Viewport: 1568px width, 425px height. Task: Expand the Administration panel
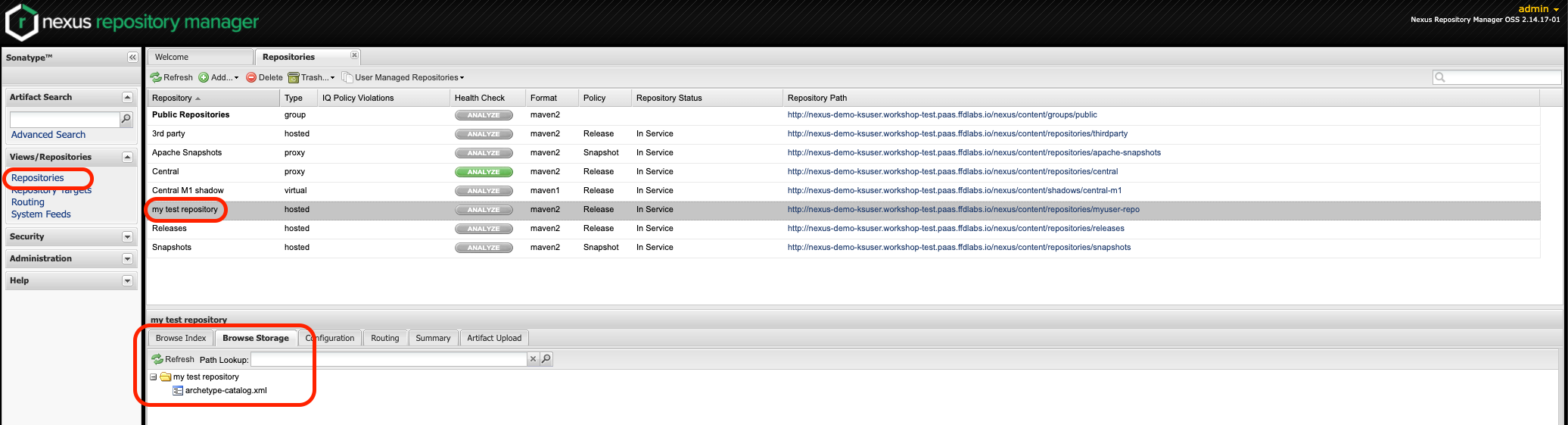point(127,259)
